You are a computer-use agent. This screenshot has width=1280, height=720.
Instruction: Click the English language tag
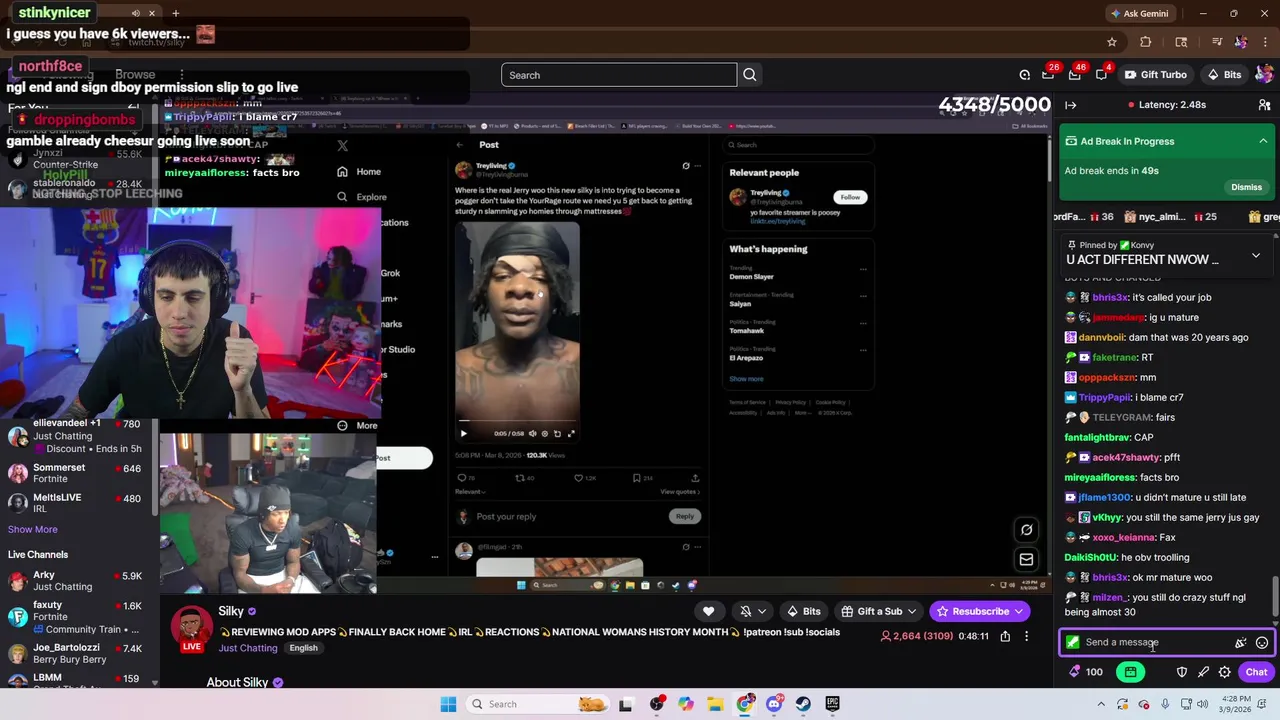(303, 648)
